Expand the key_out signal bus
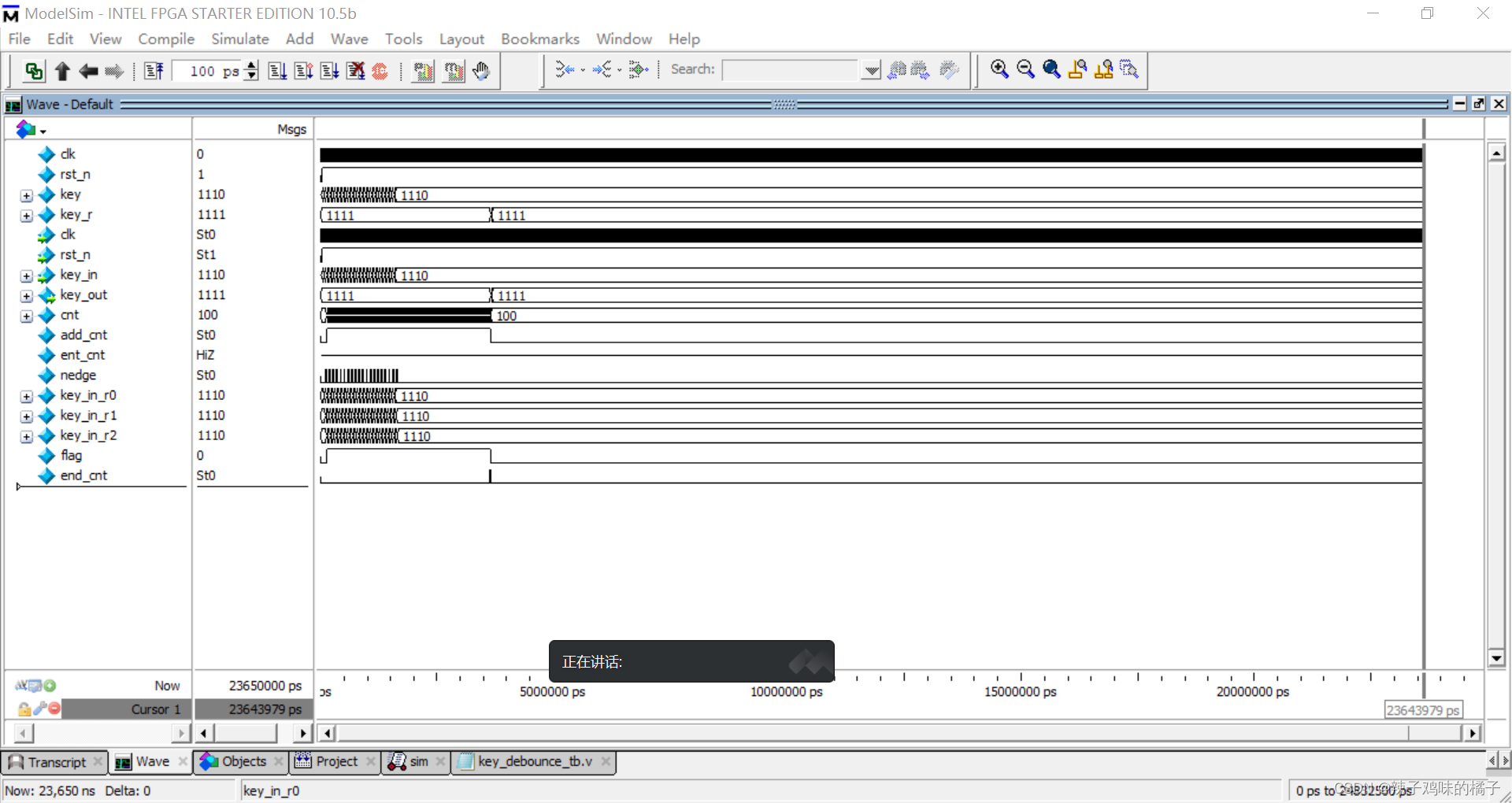 [27, 296]
